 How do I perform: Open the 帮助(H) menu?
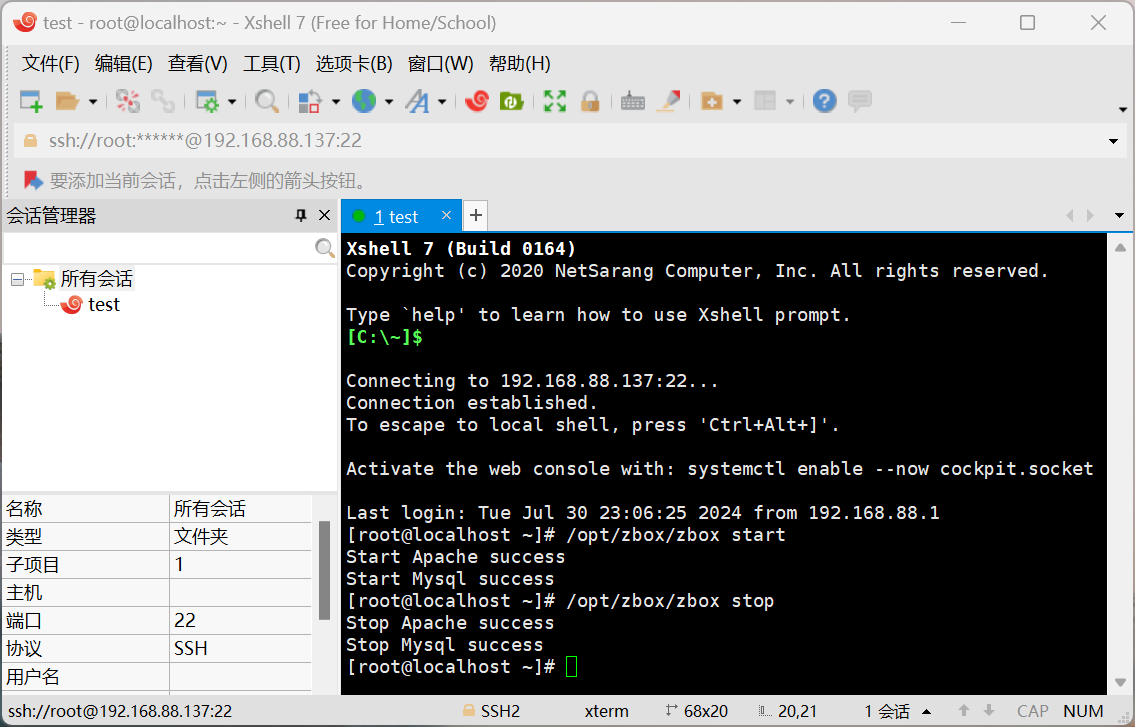(520, 64)
